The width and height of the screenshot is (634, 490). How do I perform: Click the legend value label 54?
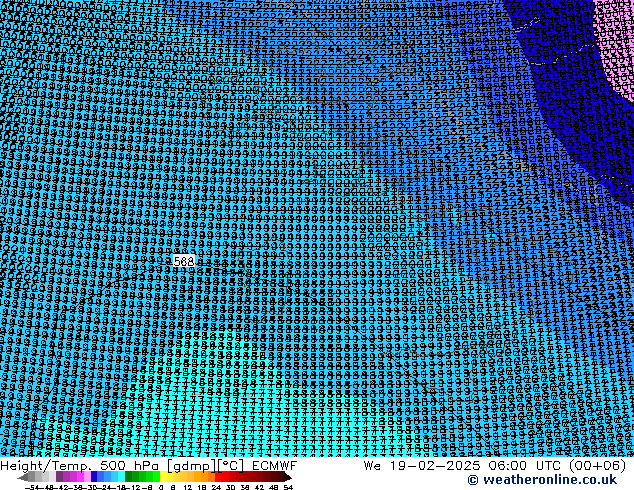point(287,488)
